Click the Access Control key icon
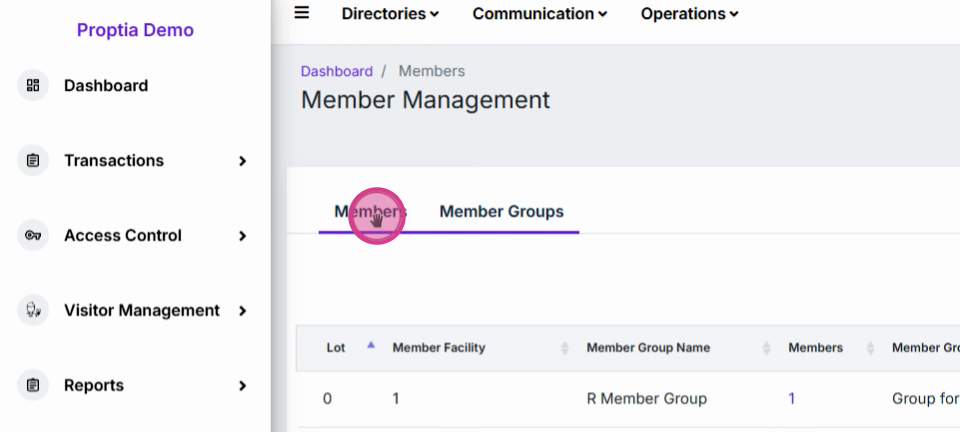The width and height of the screenshot is (960, 432). 33,236
